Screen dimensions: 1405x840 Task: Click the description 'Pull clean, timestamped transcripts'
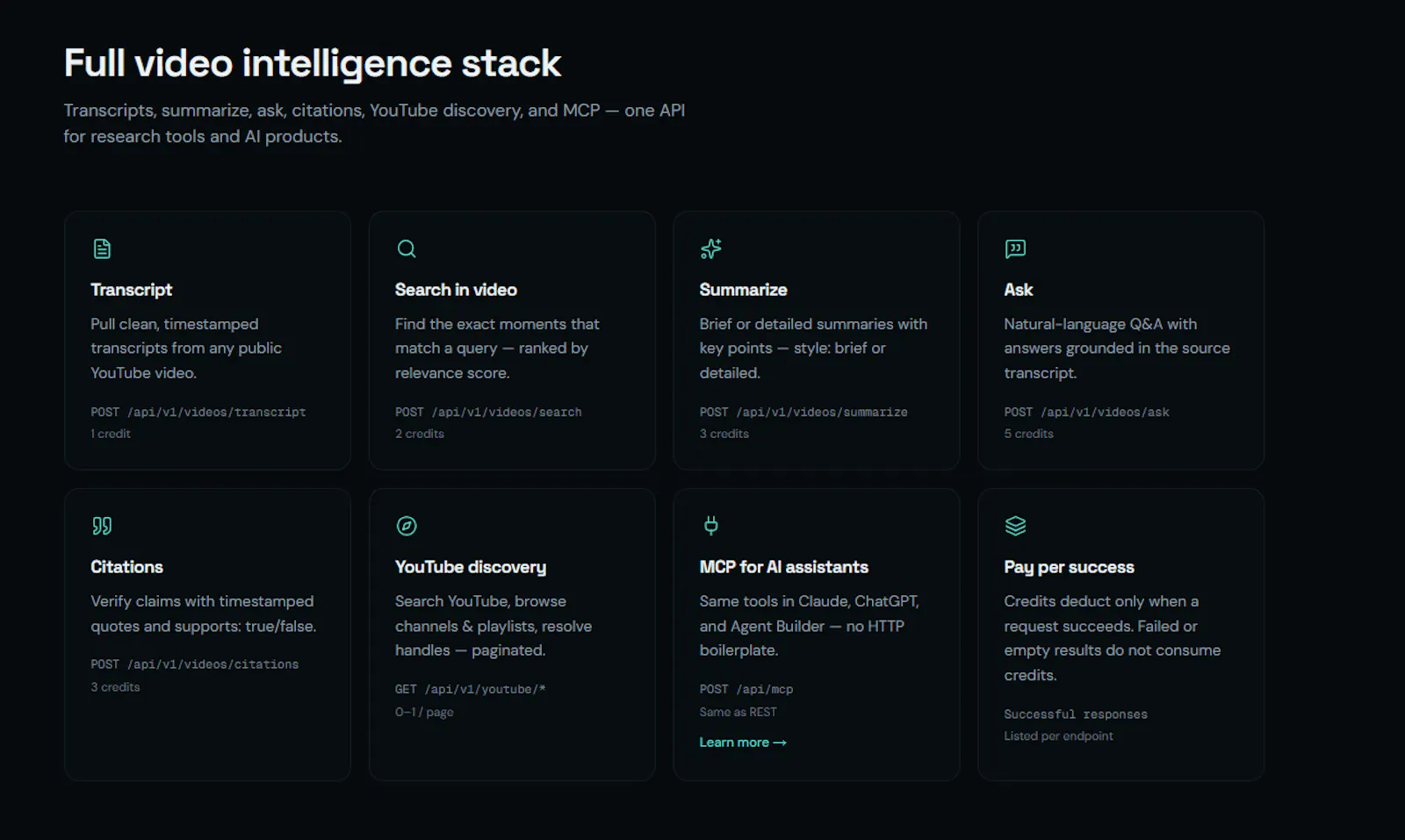(186, 348)
